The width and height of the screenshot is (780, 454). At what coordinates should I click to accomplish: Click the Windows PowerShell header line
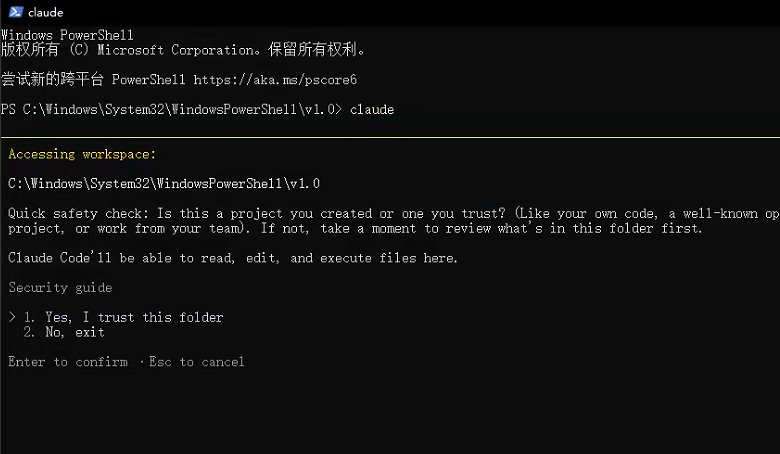pos(67,35)
